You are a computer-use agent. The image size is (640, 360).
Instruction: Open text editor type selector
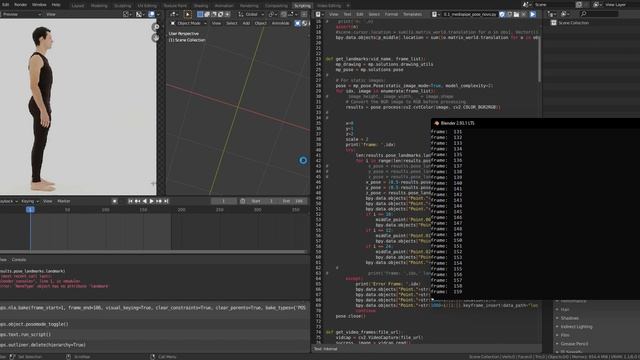pyautogui.click(x=319, y=14)
